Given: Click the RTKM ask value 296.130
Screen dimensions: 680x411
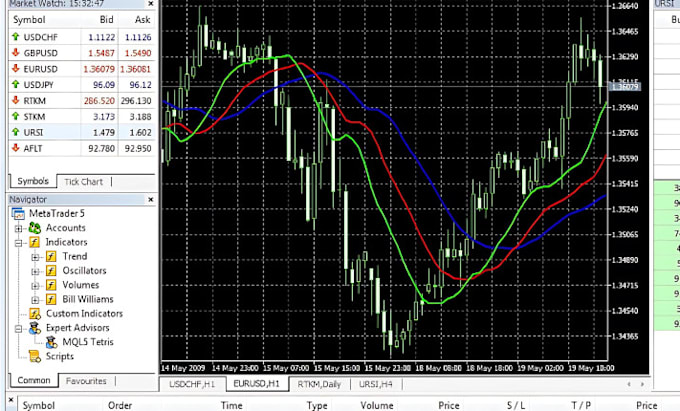Looking at the screenshot, I should [136, 101].
